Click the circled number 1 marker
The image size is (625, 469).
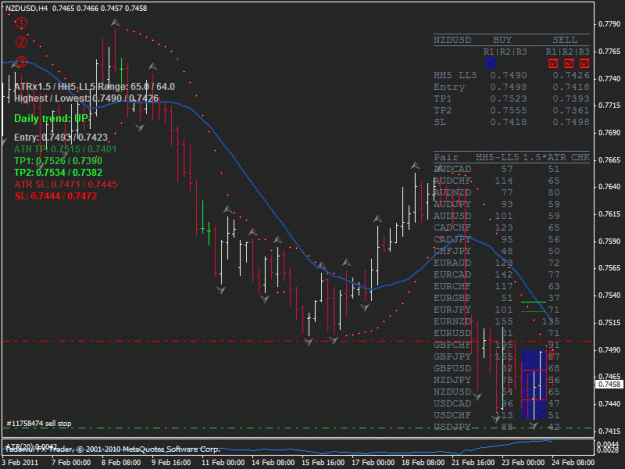coord(21,23)
